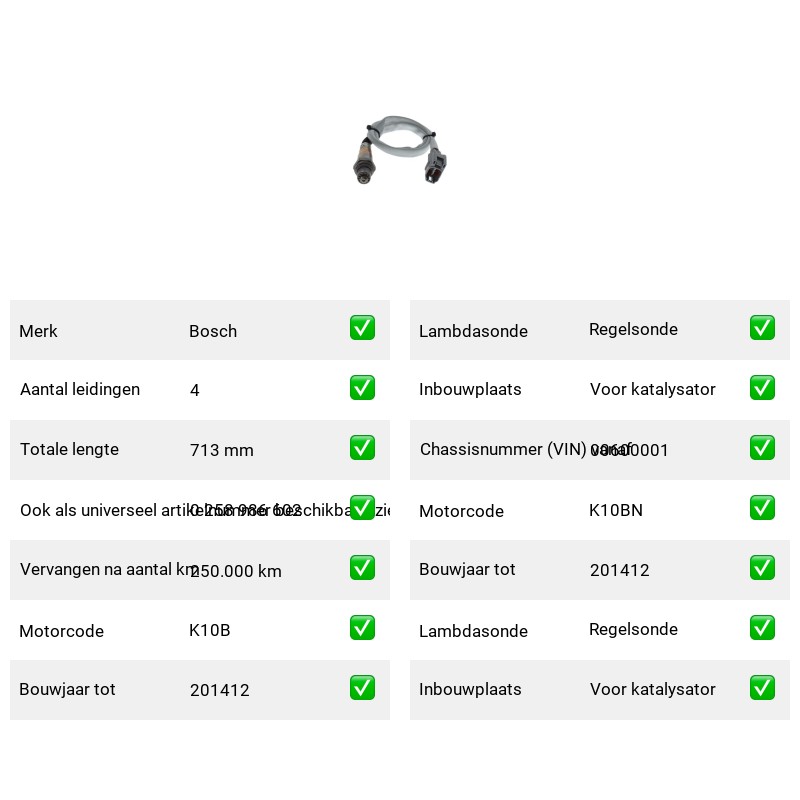Click the checkmark next to Aantal leidingen

pyautogui.click(x=362, y=388)
